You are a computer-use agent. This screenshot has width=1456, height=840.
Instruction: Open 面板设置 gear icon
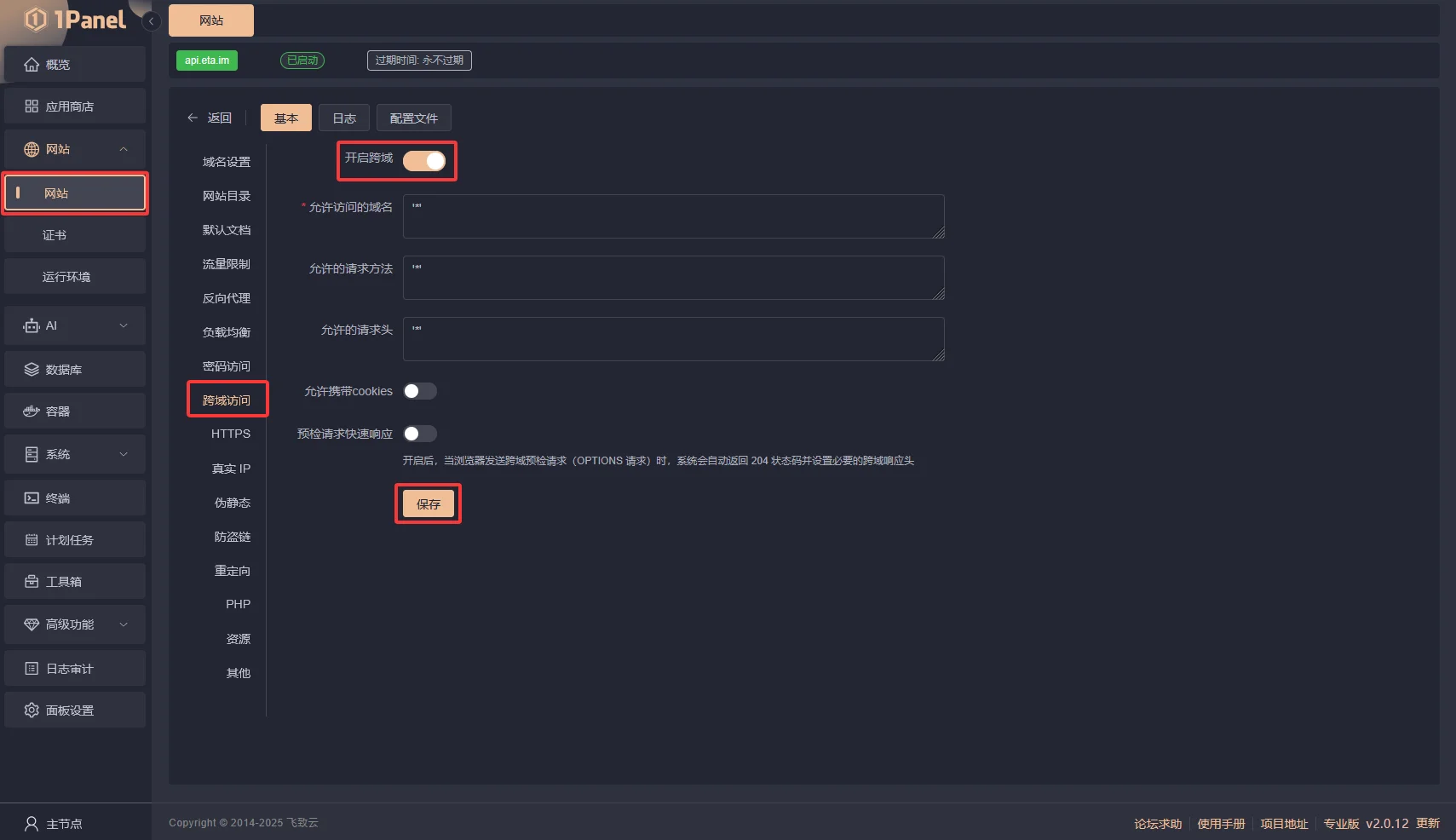[32, 711]
